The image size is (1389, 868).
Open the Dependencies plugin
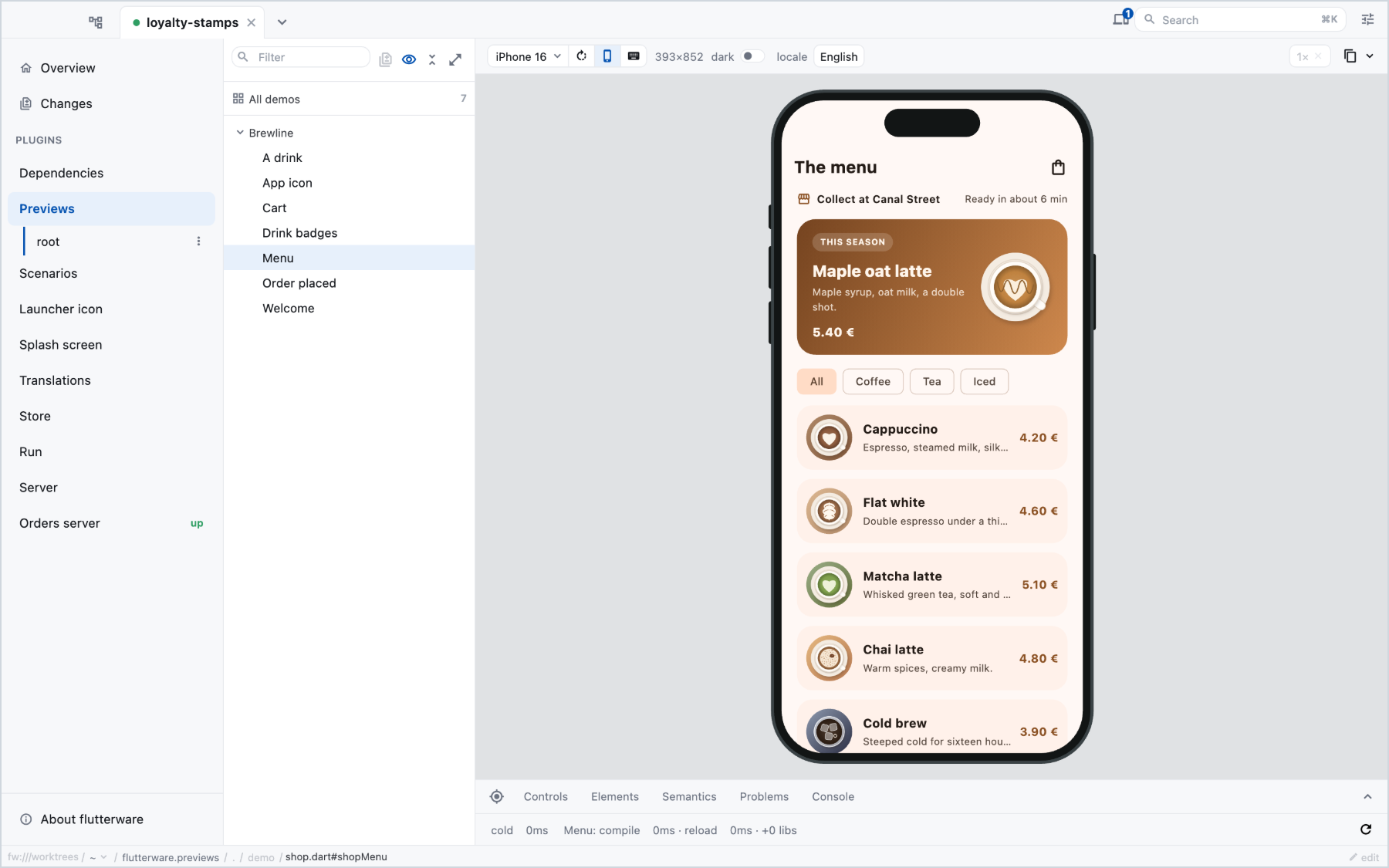[111, 173]
